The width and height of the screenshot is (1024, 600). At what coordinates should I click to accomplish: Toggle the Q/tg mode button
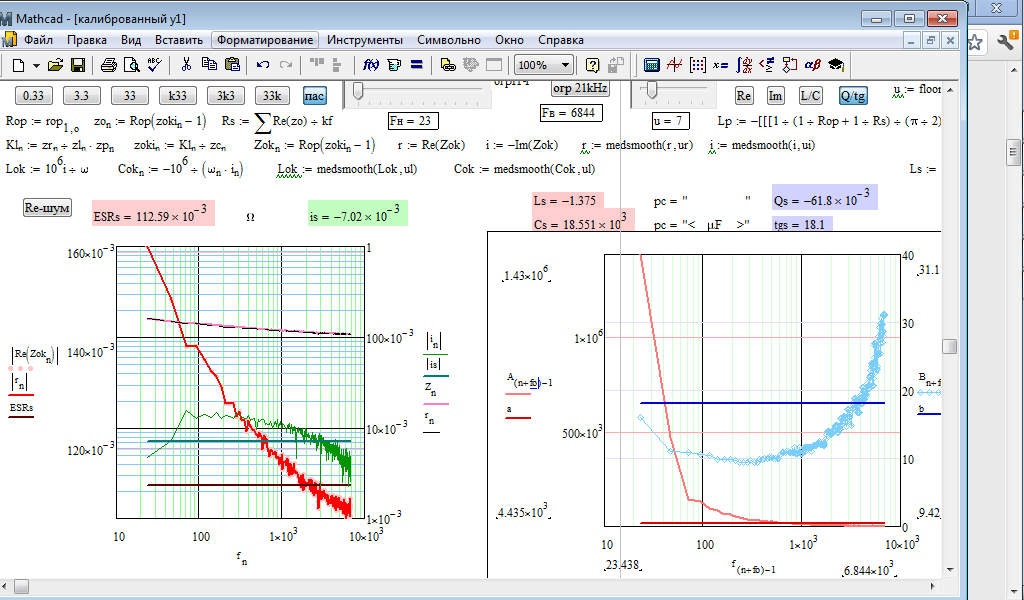pos(853,96)
